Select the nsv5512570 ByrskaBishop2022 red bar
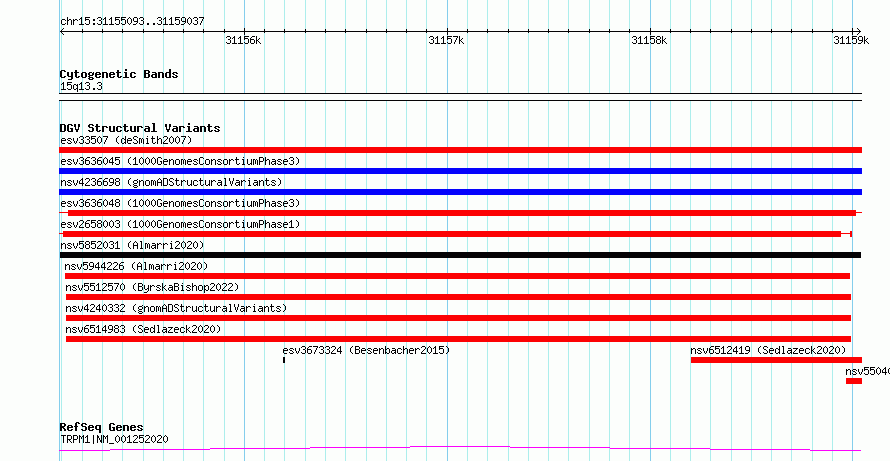Image resolution: width=890 pixels, height=461 pixels. coord(458,297)
